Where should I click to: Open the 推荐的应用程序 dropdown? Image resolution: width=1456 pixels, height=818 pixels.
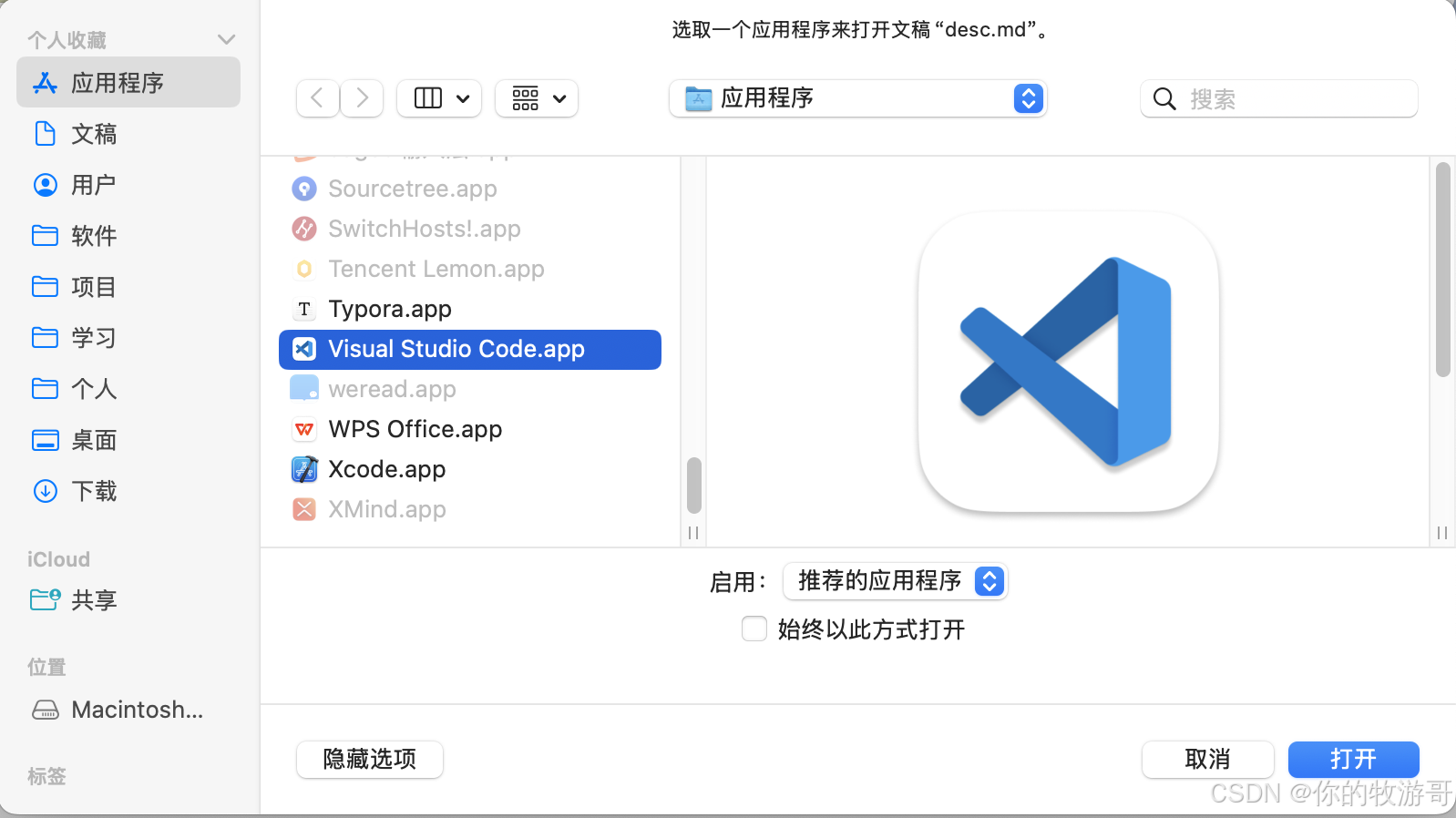click(x=896, y=581)
